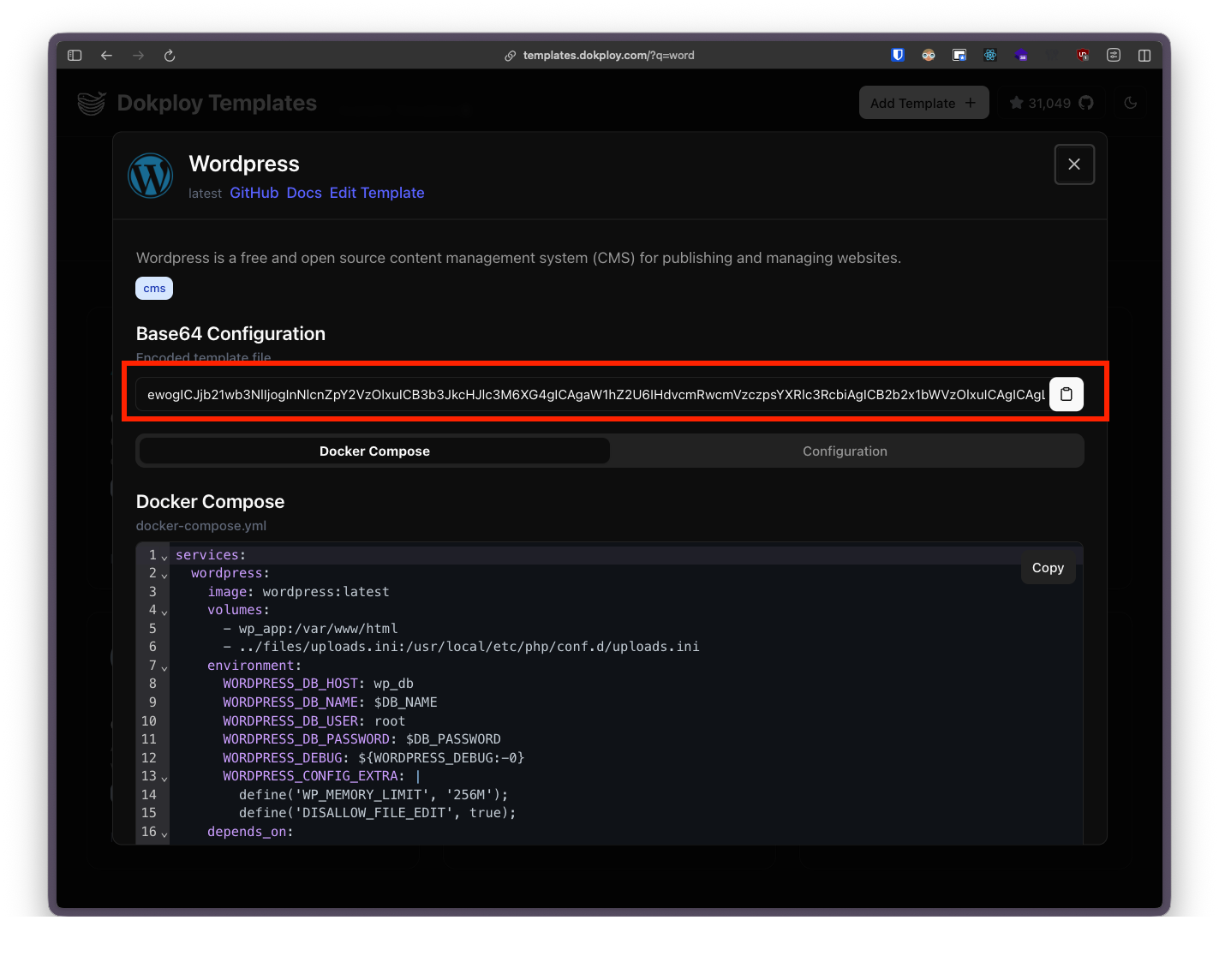Click the 'image: wordpress:latest' code line
The width and height of the screenshot is (1219, 980).
(x=298, y=592)
